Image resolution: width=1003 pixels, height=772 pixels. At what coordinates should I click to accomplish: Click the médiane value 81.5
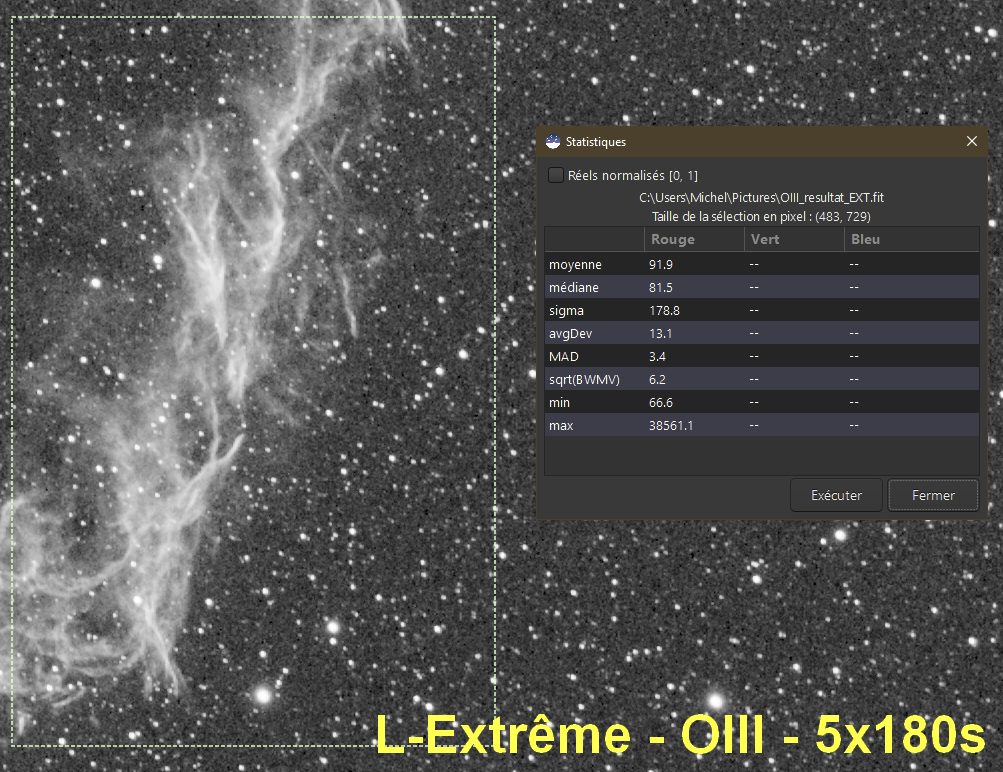click(x=661, y=287)
